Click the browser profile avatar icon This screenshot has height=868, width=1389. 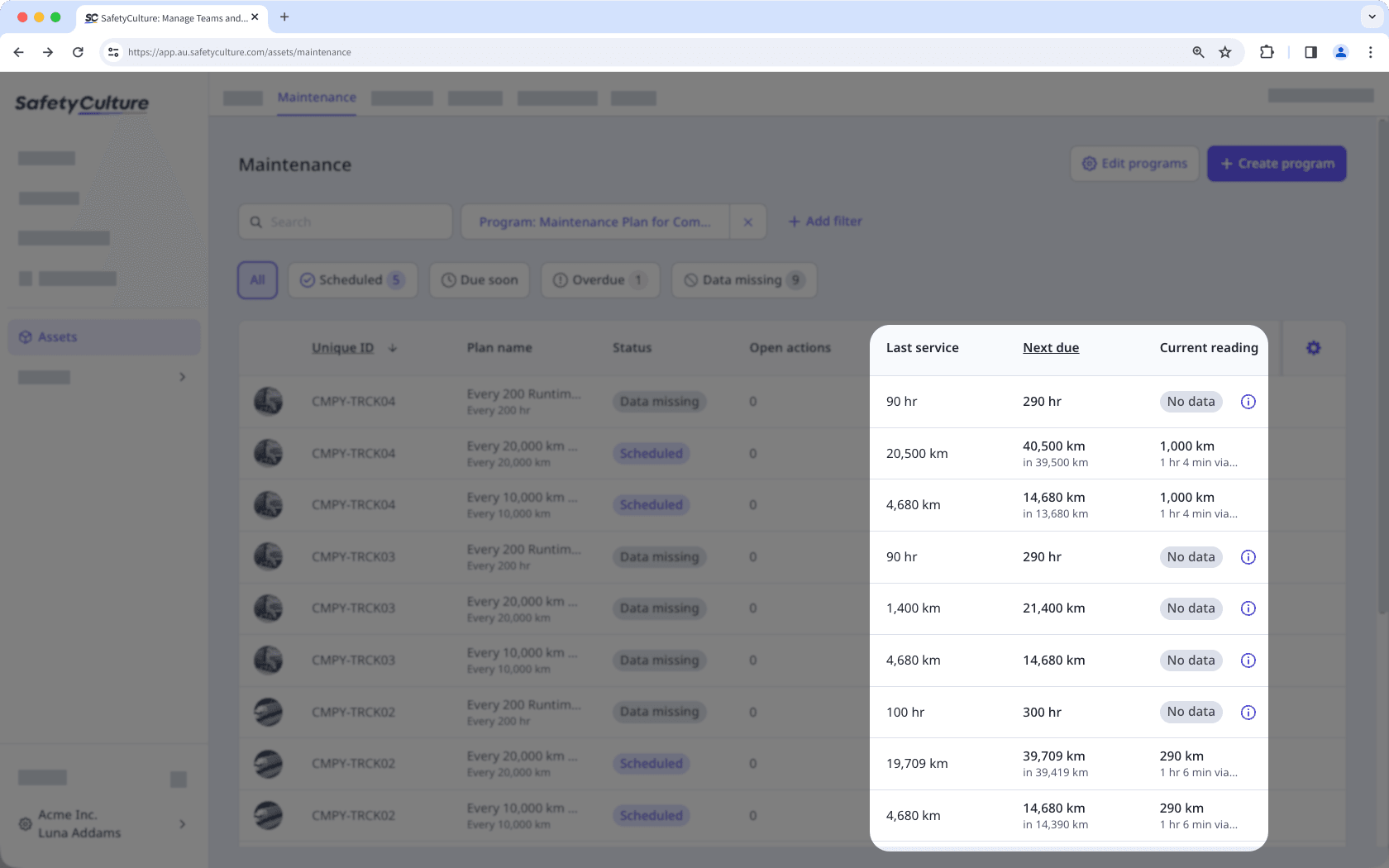(1340, 51)
